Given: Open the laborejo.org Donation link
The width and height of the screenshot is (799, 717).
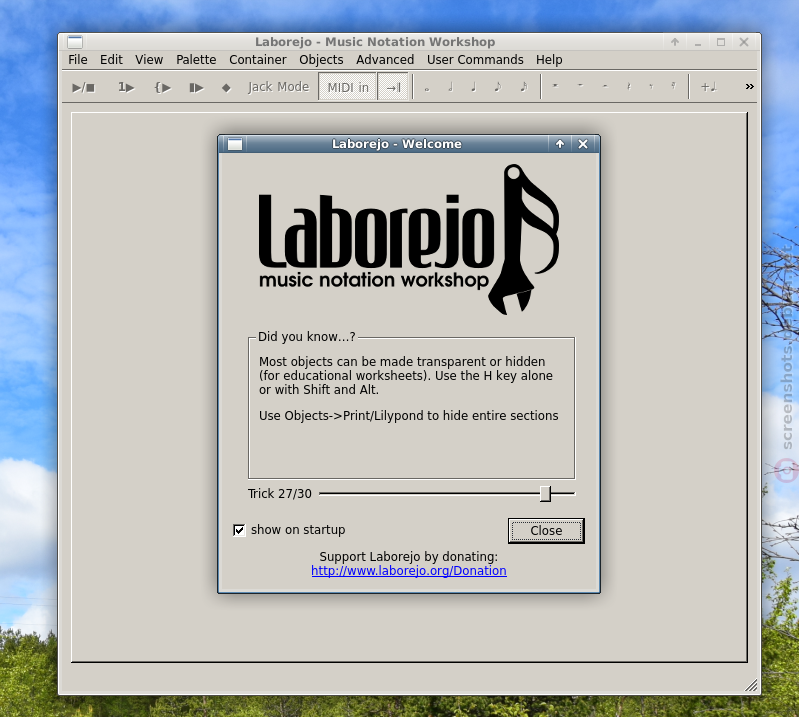Looking at the screenshot, I should click(x=409, y=571).
